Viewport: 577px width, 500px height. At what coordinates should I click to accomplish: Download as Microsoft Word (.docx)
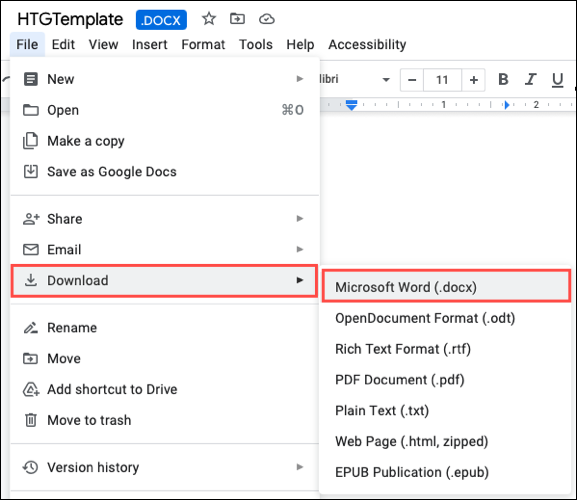(x=446, y=287)
